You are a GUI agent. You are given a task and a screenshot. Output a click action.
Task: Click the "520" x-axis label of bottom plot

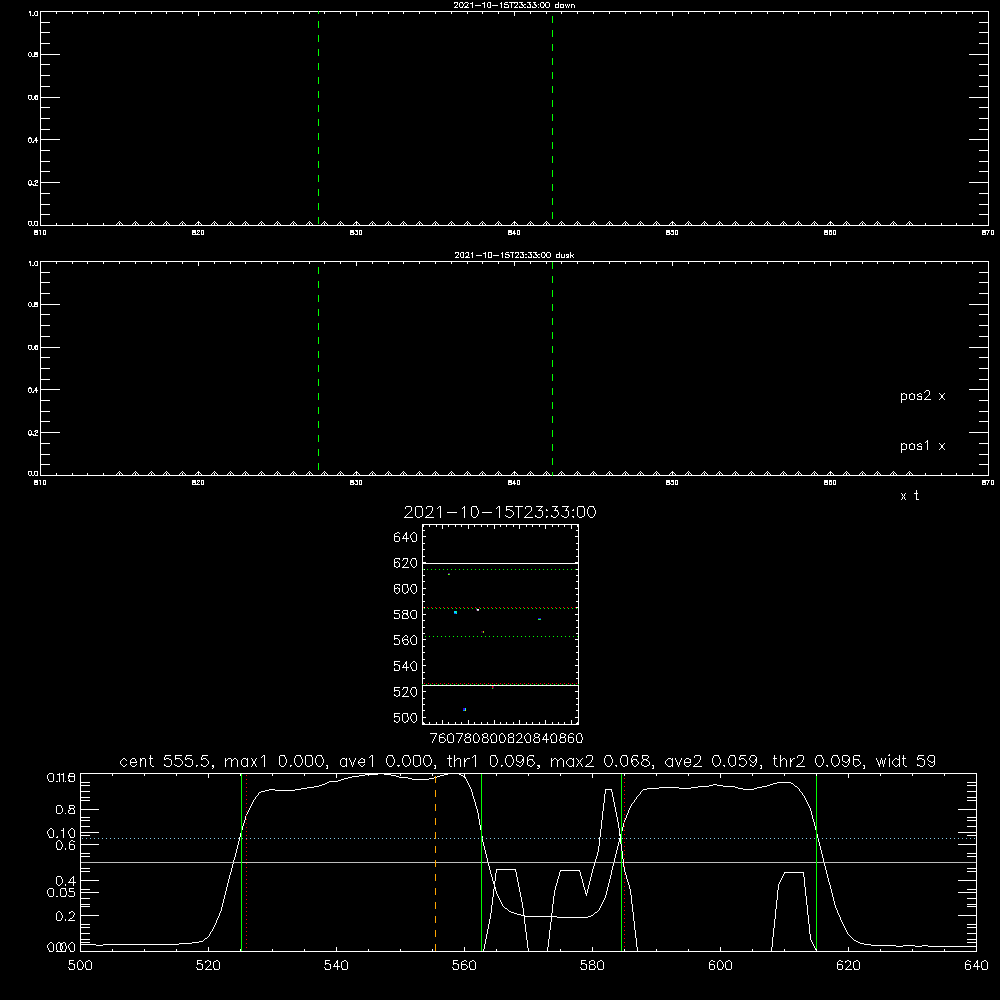[208, 966]
